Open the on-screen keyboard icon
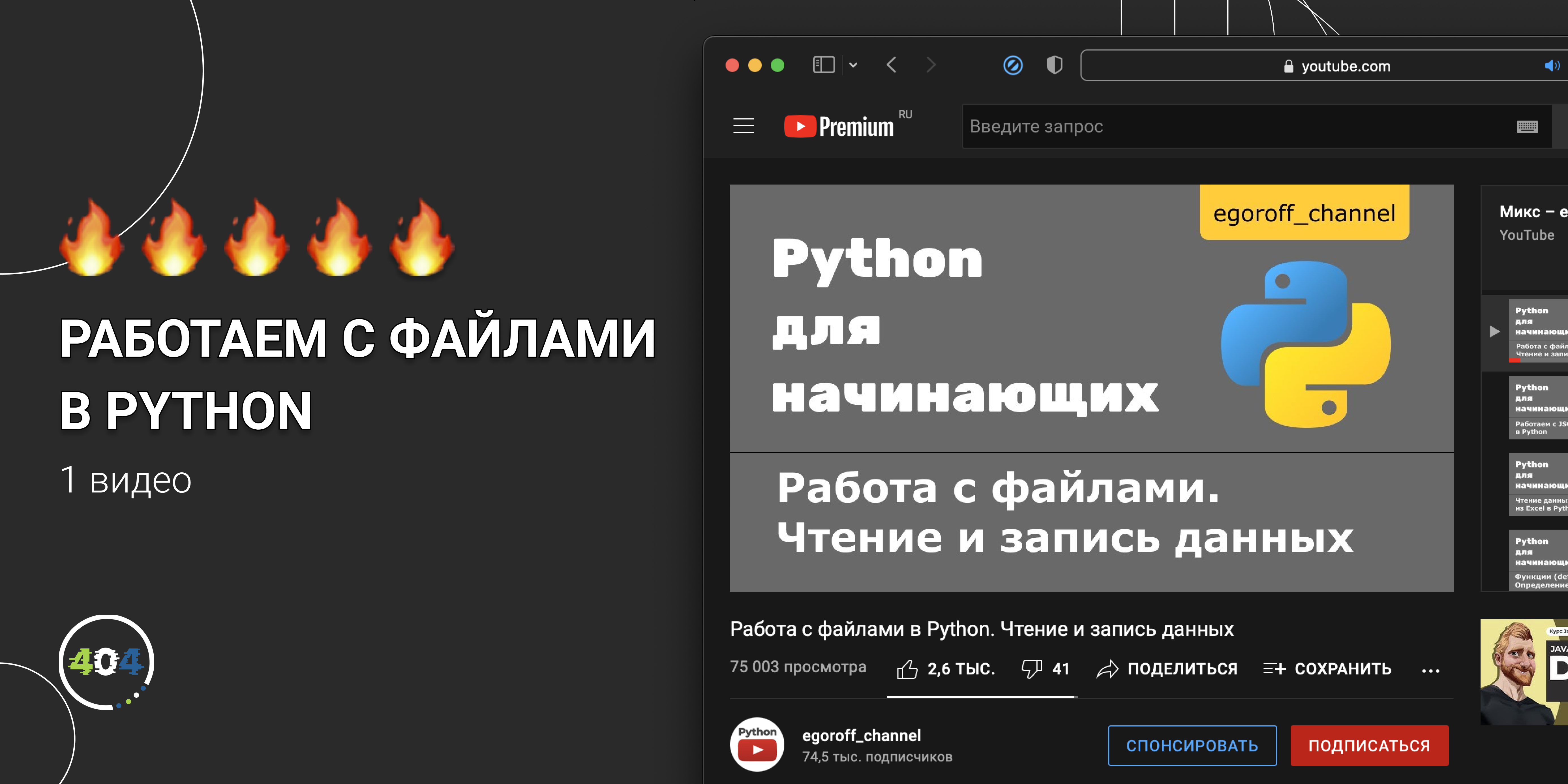 [x=1527, y=127]
